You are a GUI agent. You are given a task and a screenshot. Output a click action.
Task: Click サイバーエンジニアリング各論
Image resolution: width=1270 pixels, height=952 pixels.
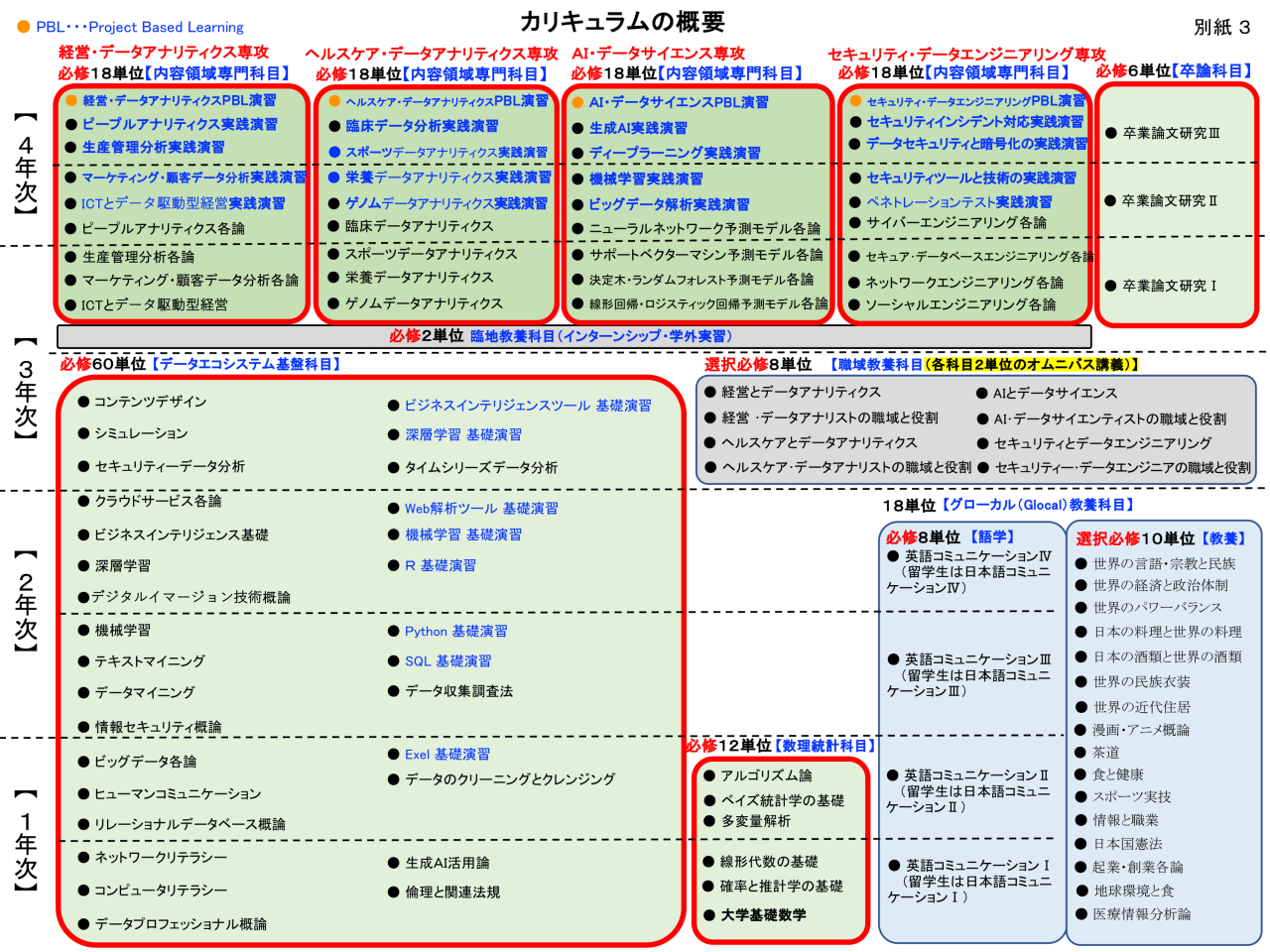point(956,223)
